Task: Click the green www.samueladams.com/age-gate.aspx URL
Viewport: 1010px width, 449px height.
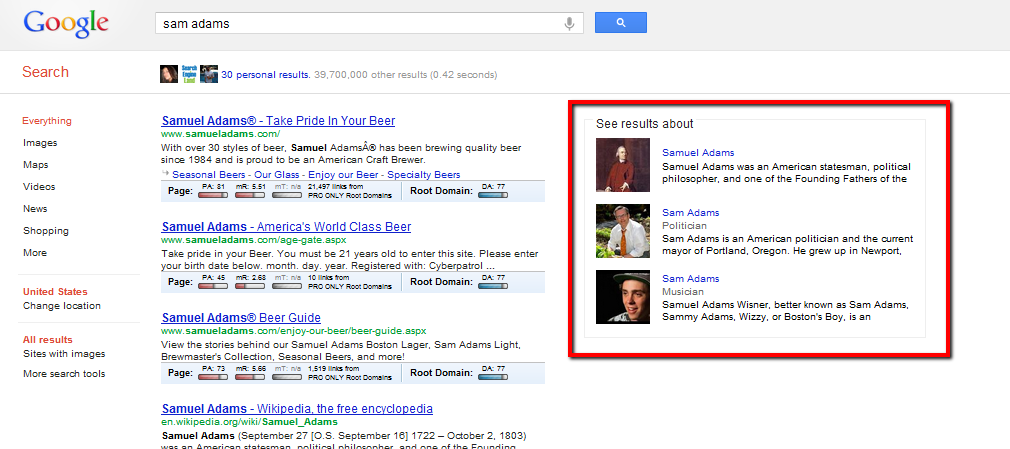Action: tap(254, 240)
